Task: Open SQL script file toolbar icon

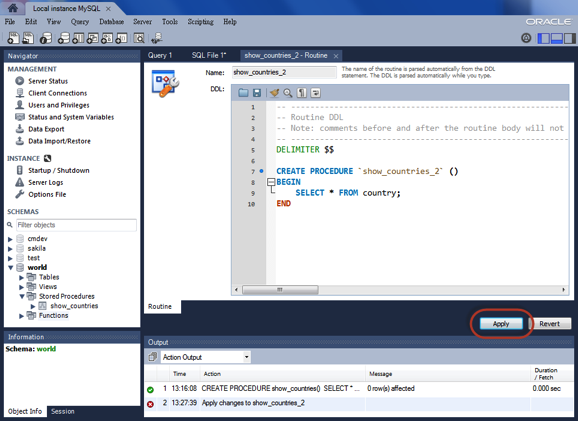Action: tap(28, 38)
